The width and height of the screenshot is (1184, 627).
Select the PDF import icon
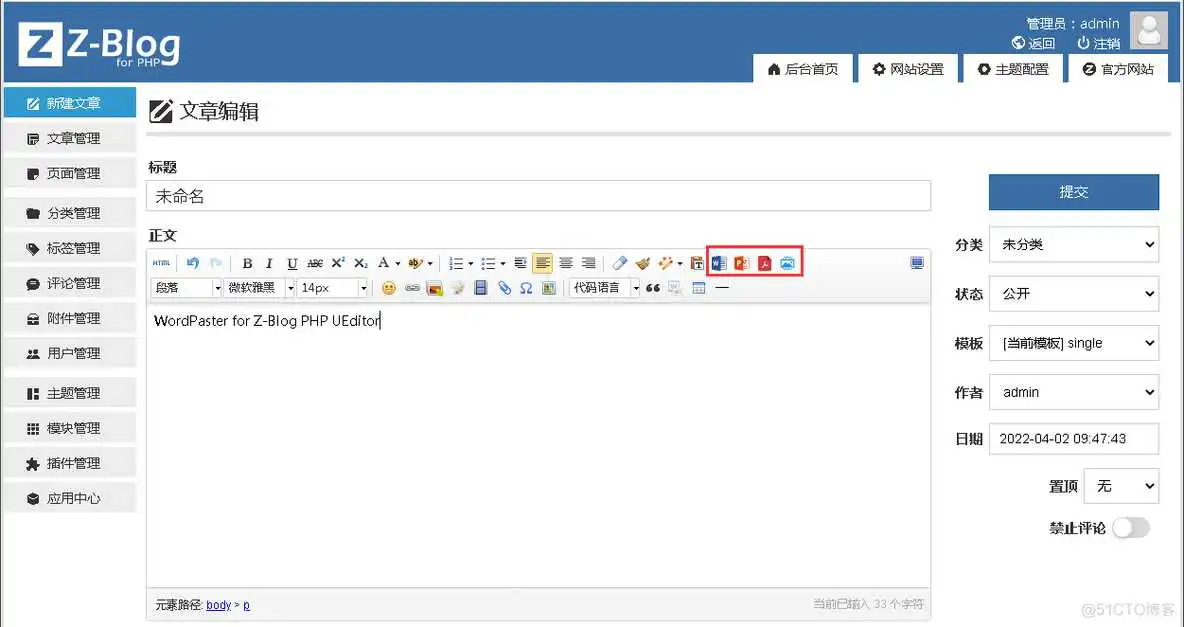coord(765,262)
